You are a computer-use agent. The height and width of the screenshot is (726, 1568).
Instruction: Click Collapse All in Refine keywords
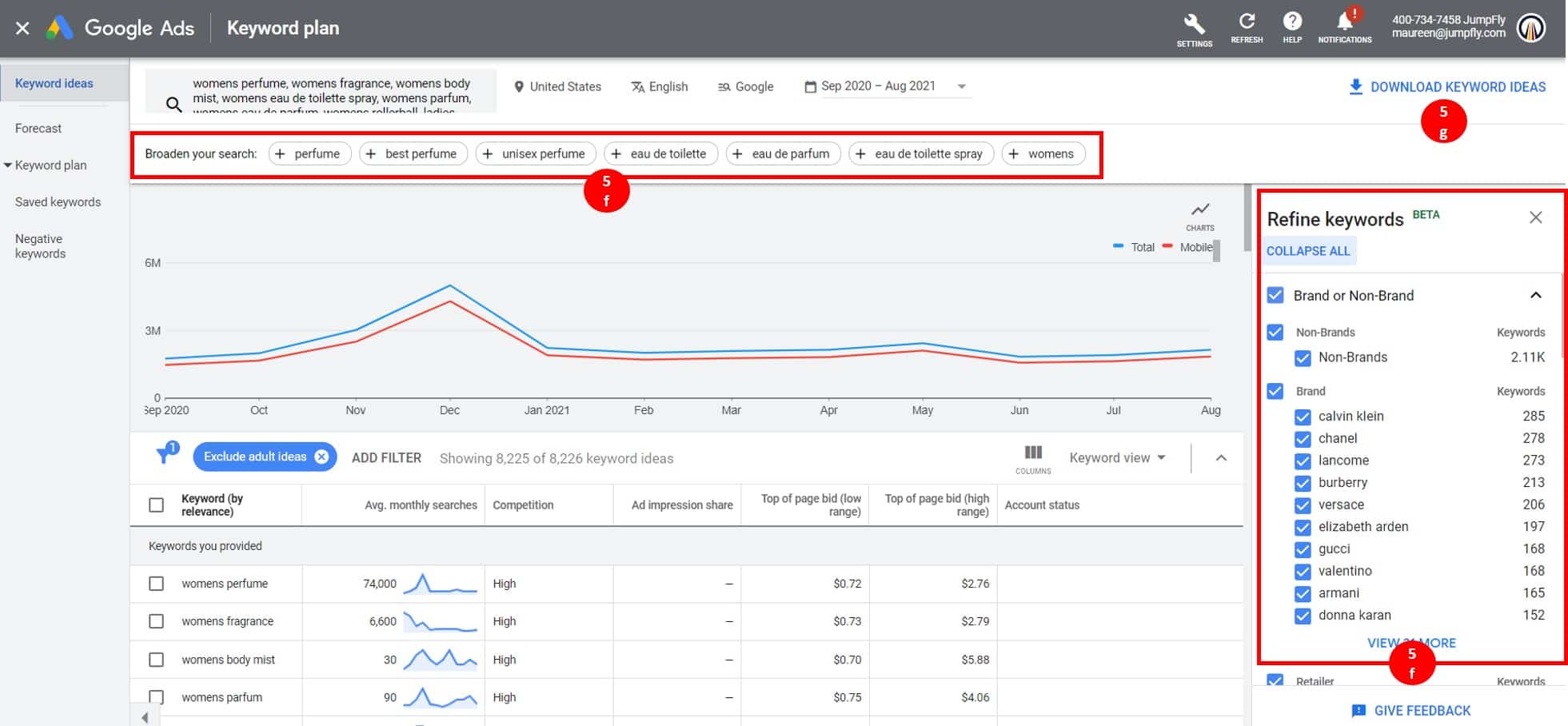click(x=1308, y=251)
